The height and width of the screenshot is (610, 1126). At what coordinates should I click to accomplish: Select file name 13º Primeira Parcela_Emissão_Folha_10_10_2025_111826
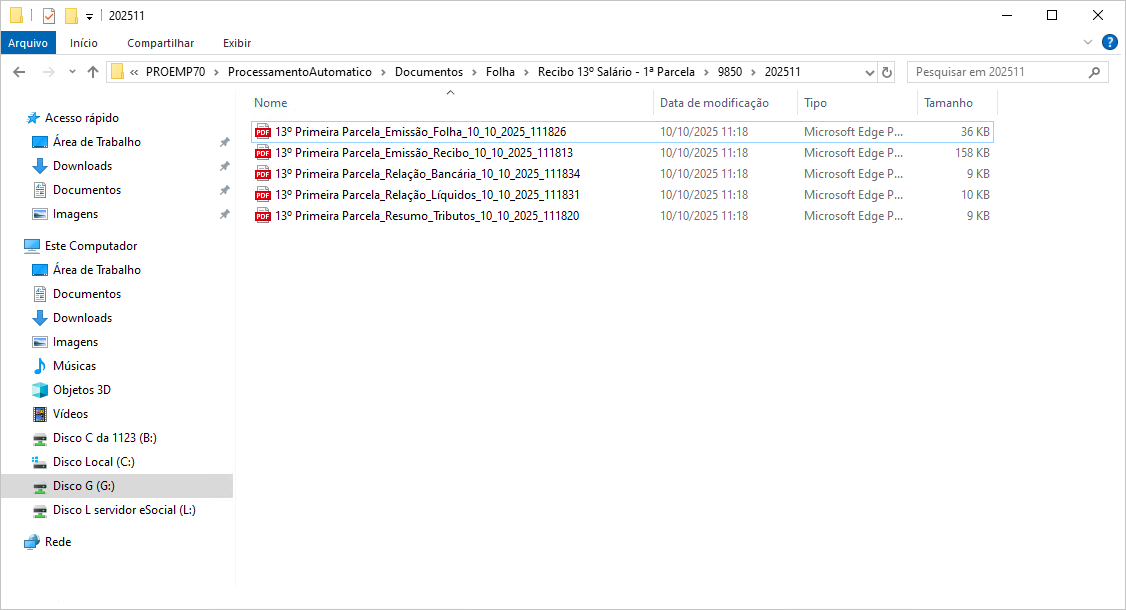coord(421,131)
